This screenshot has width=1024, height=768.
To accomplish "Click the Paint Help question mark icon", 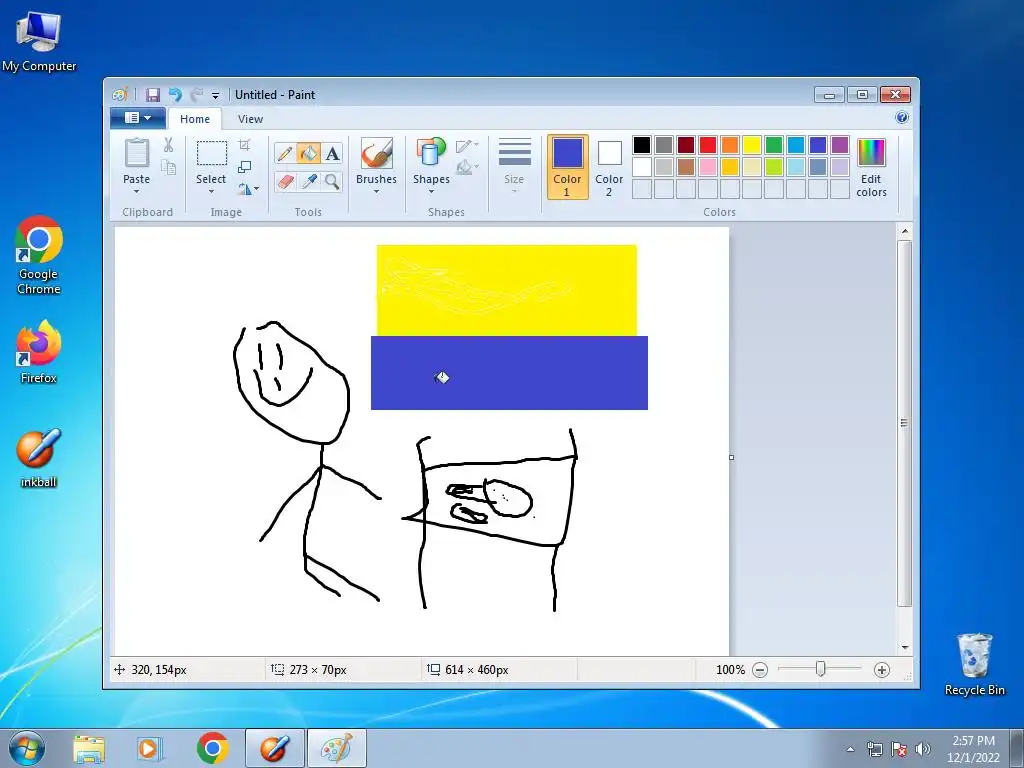I will [x=902, y=118].
